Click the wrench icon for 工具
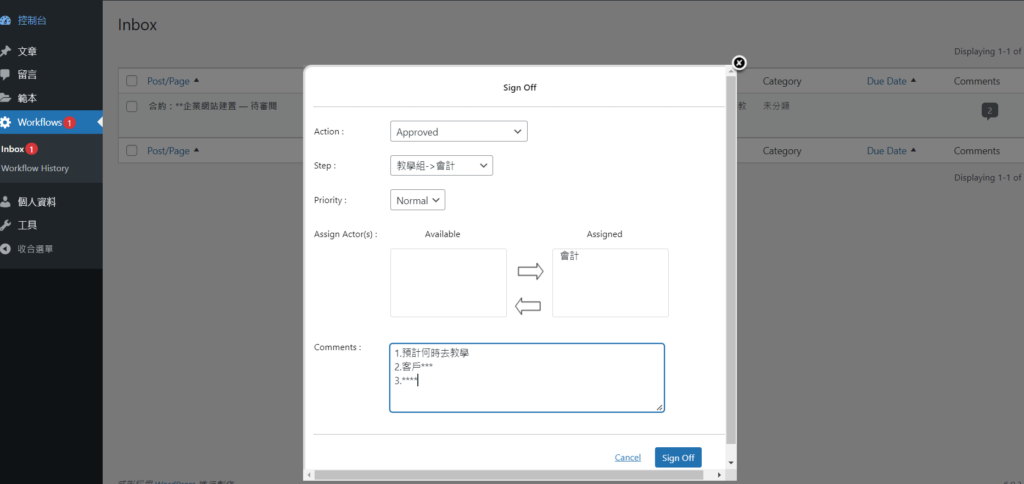Viewport: 1024px width, 484px height. click(x=6, y=225)
